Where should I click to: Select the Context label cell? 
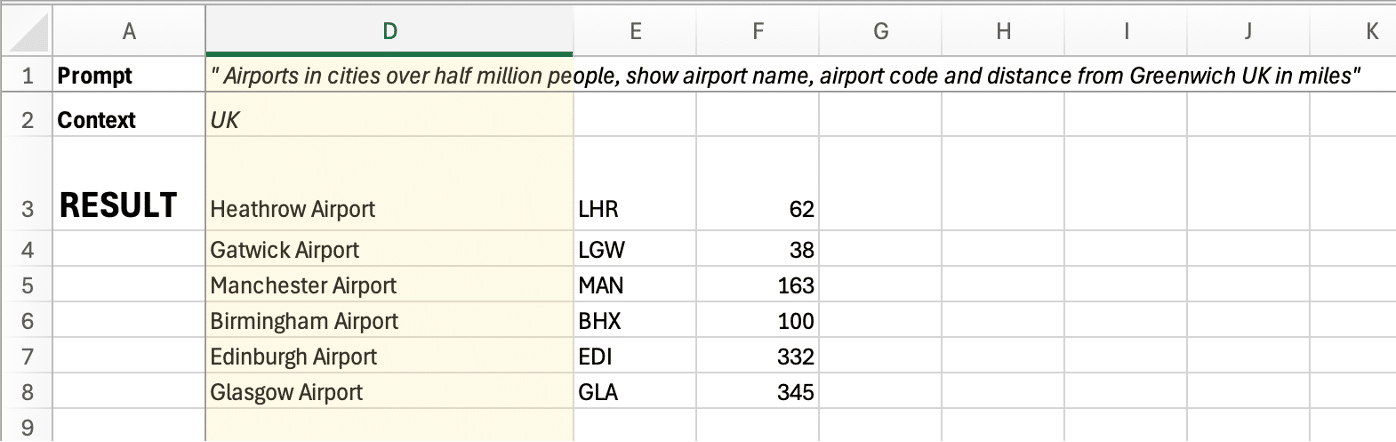(x=128, y=120)
